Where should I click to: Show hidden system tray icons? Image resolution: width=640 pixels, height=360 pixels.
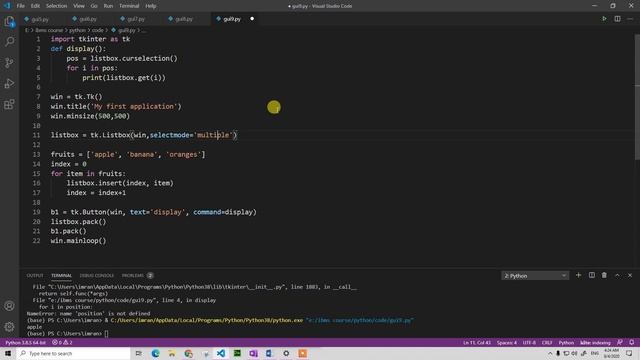click(549, 353)
